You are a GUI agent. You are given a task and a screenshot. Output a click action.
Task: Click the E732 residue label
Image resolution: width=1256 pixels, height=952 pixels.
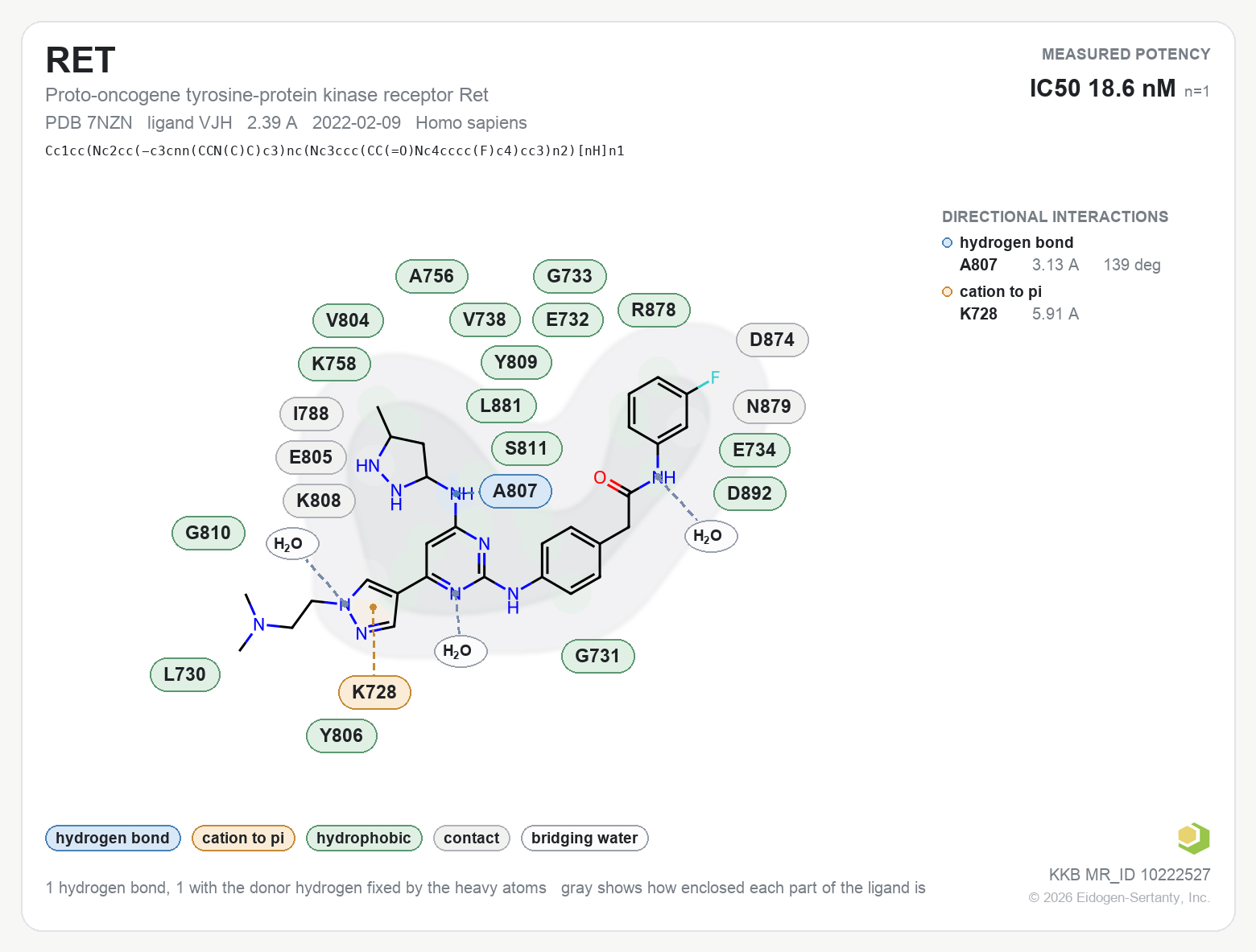click(568, 319)
